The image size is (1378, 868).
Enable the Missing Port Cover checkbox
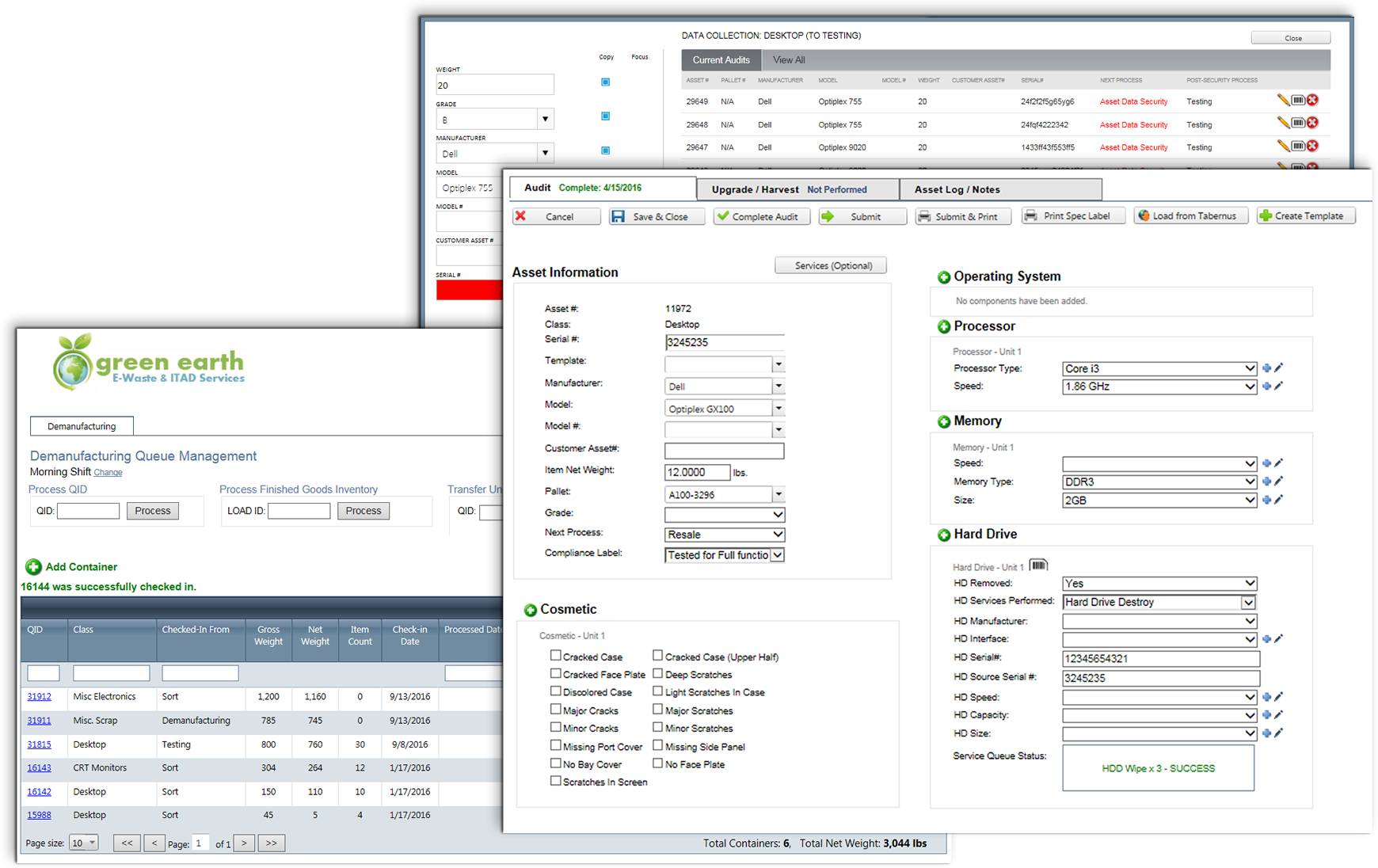(x=556, y=745)
